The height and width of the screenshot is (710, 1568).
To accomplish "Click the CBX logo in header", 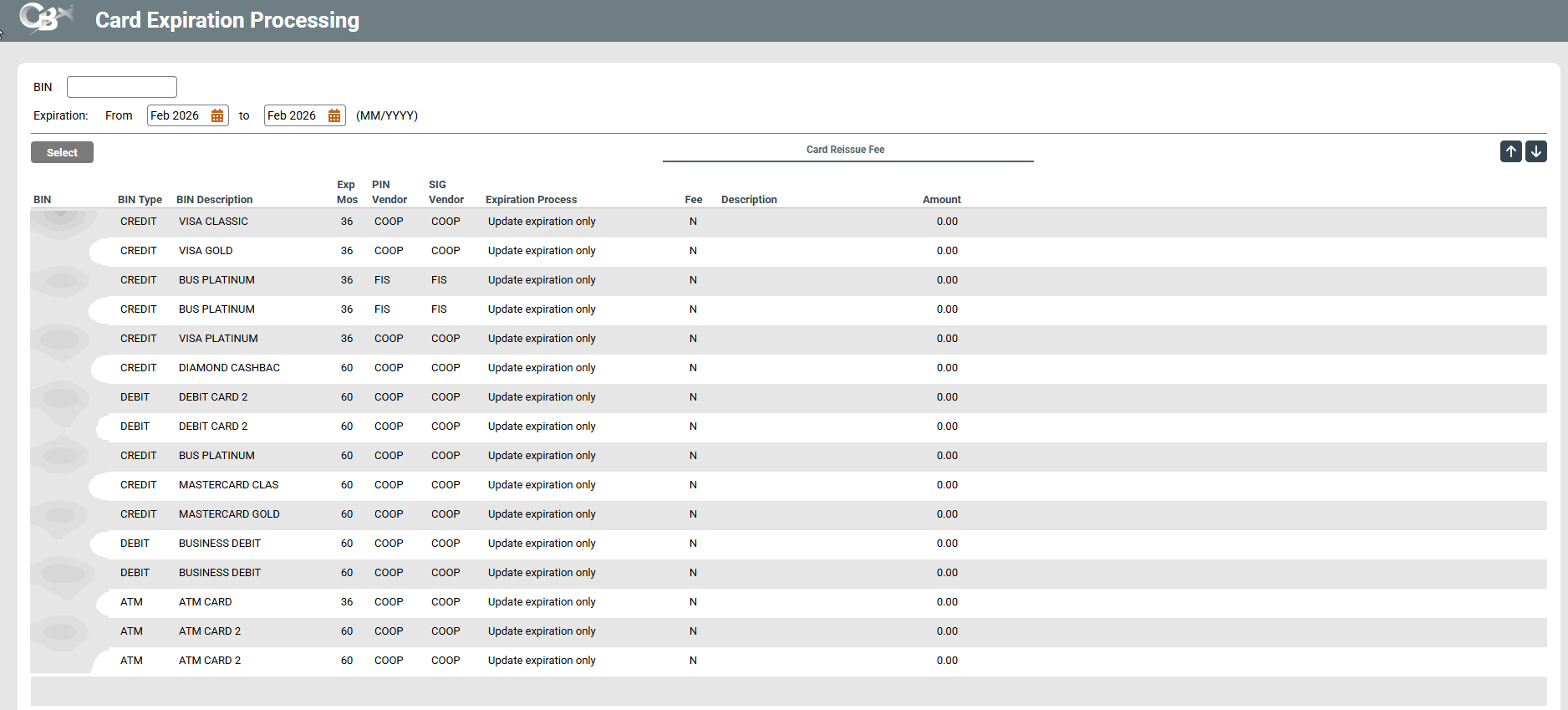I will coord(46,18).
